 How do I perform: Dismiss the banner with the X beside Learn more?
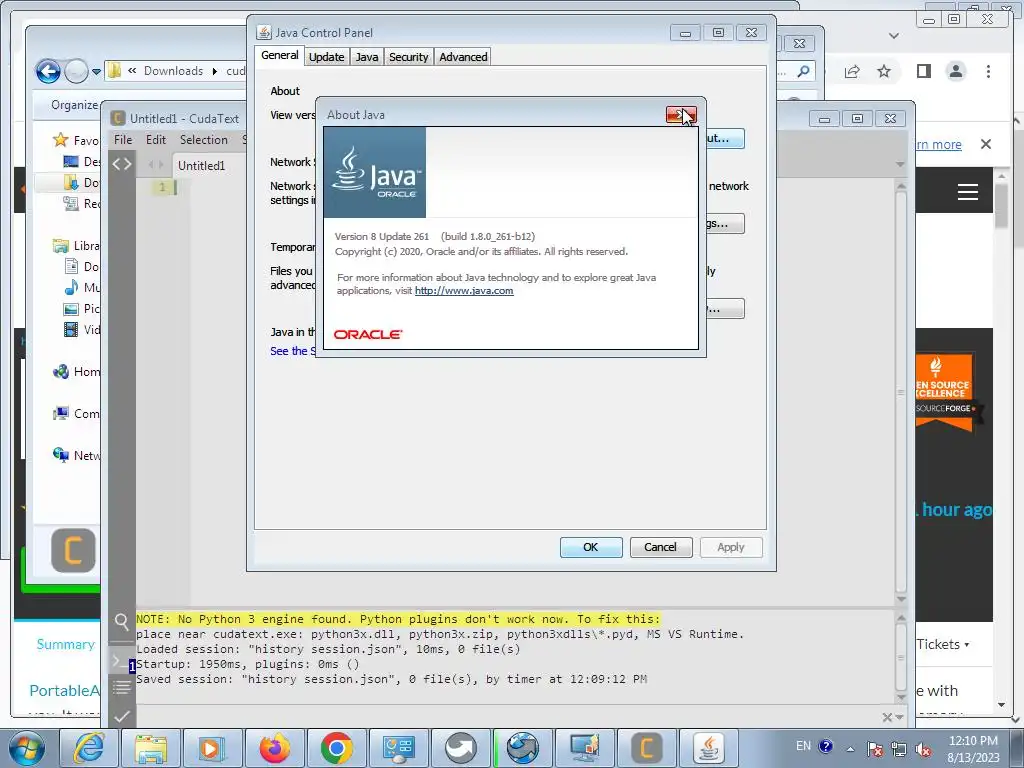[x=986, y=144]
